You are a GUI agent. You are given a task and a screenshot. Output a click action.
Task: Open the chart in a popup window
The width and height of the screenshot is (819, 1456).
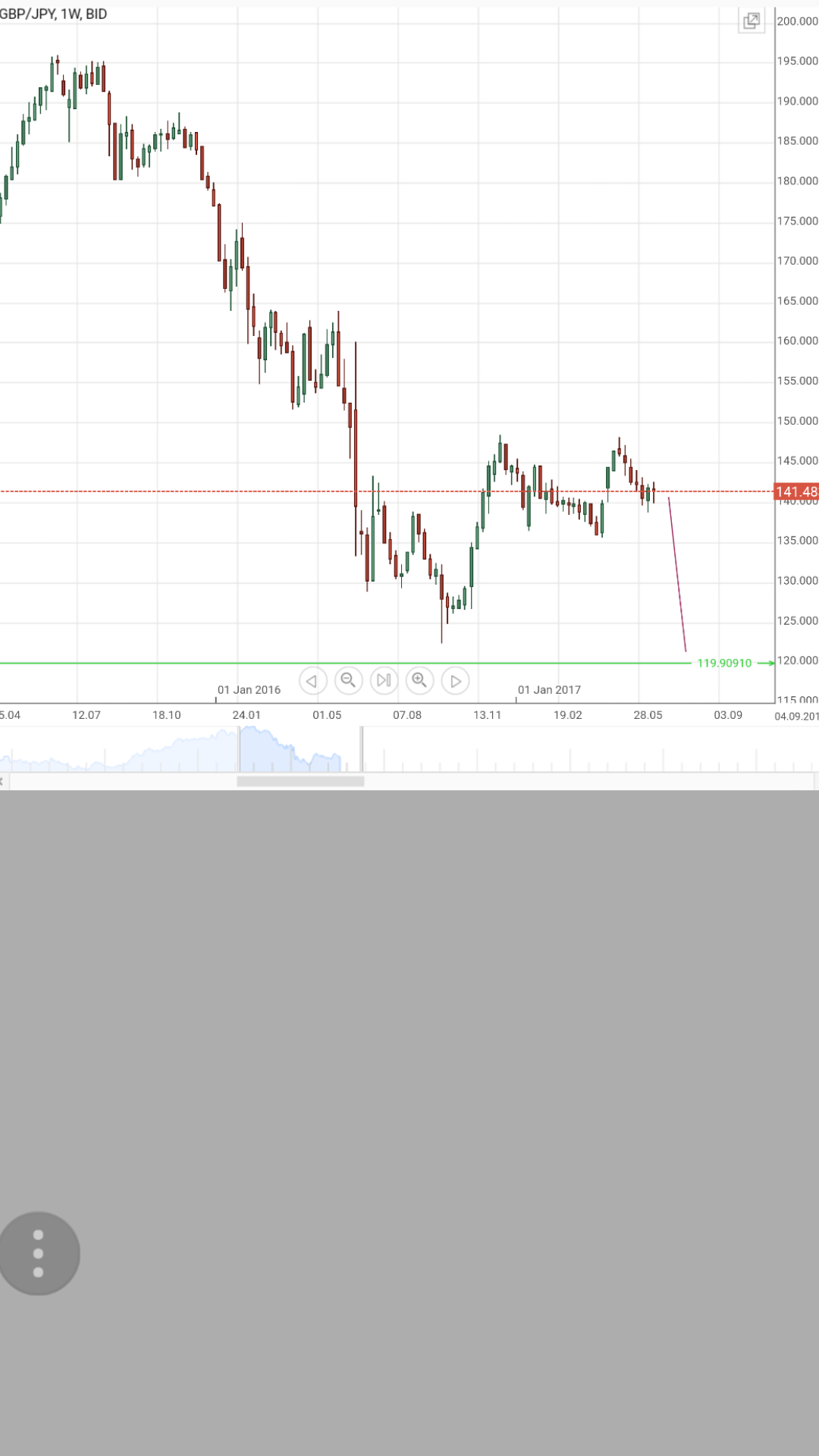click(x=752, y=20)
